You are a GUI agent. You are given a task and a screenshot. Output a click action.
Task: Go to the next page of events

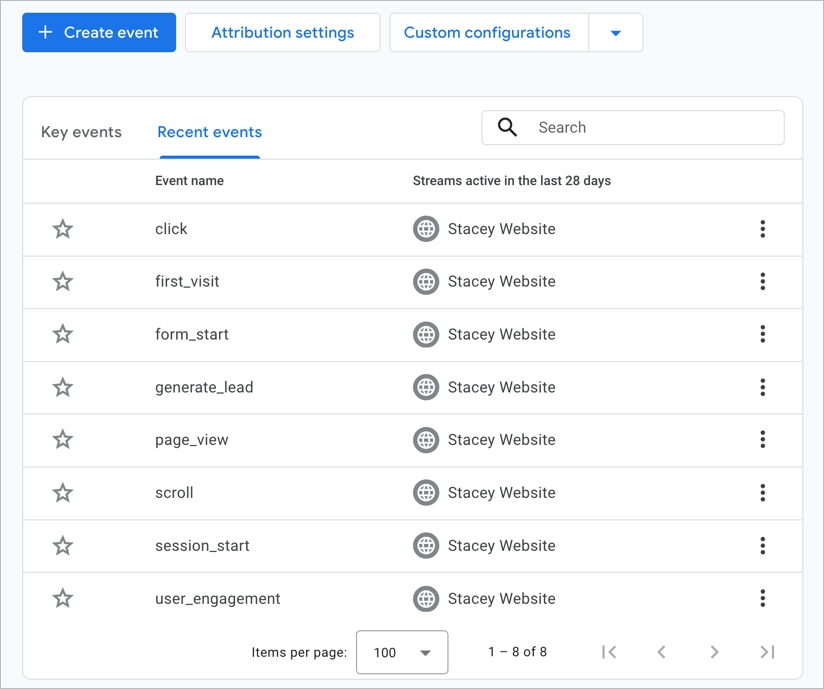point(714,652)
